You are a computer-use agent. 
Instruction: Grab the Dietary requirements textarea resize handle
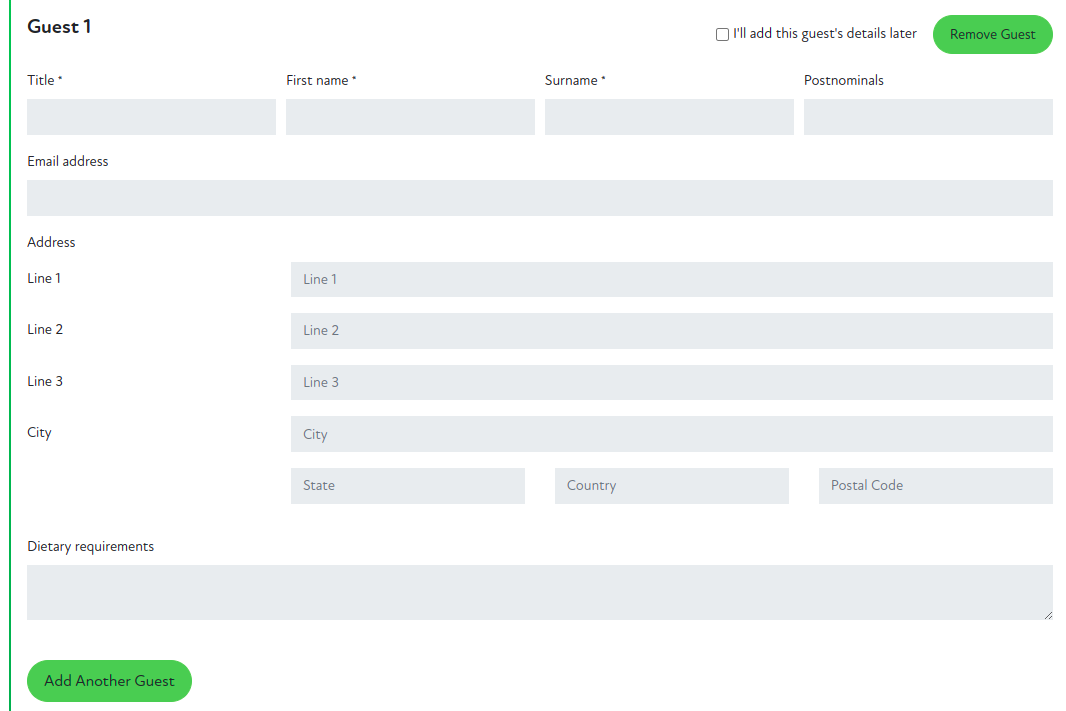[x=1048, y=615]
